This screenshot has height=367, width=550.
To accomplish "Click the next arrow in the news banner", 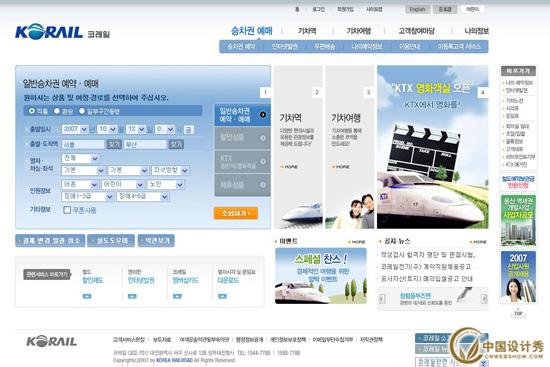I will point(484,299).
